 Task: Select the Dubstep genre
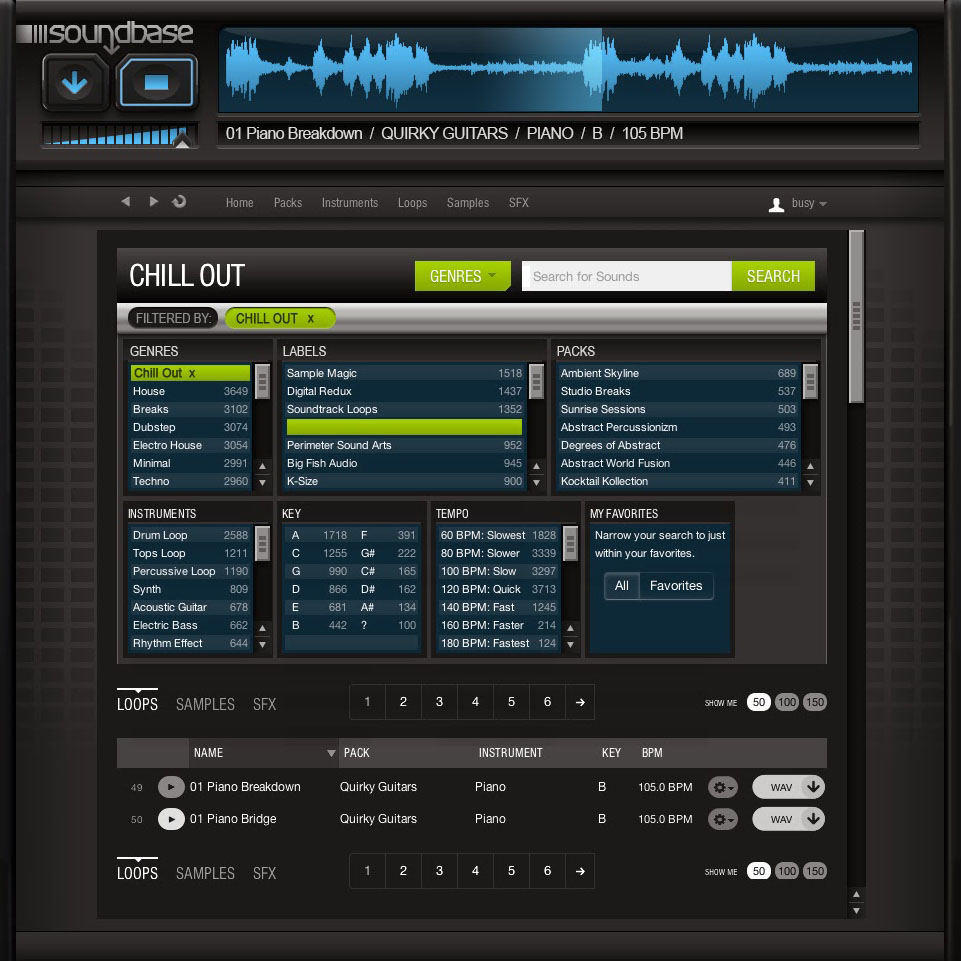190,427
